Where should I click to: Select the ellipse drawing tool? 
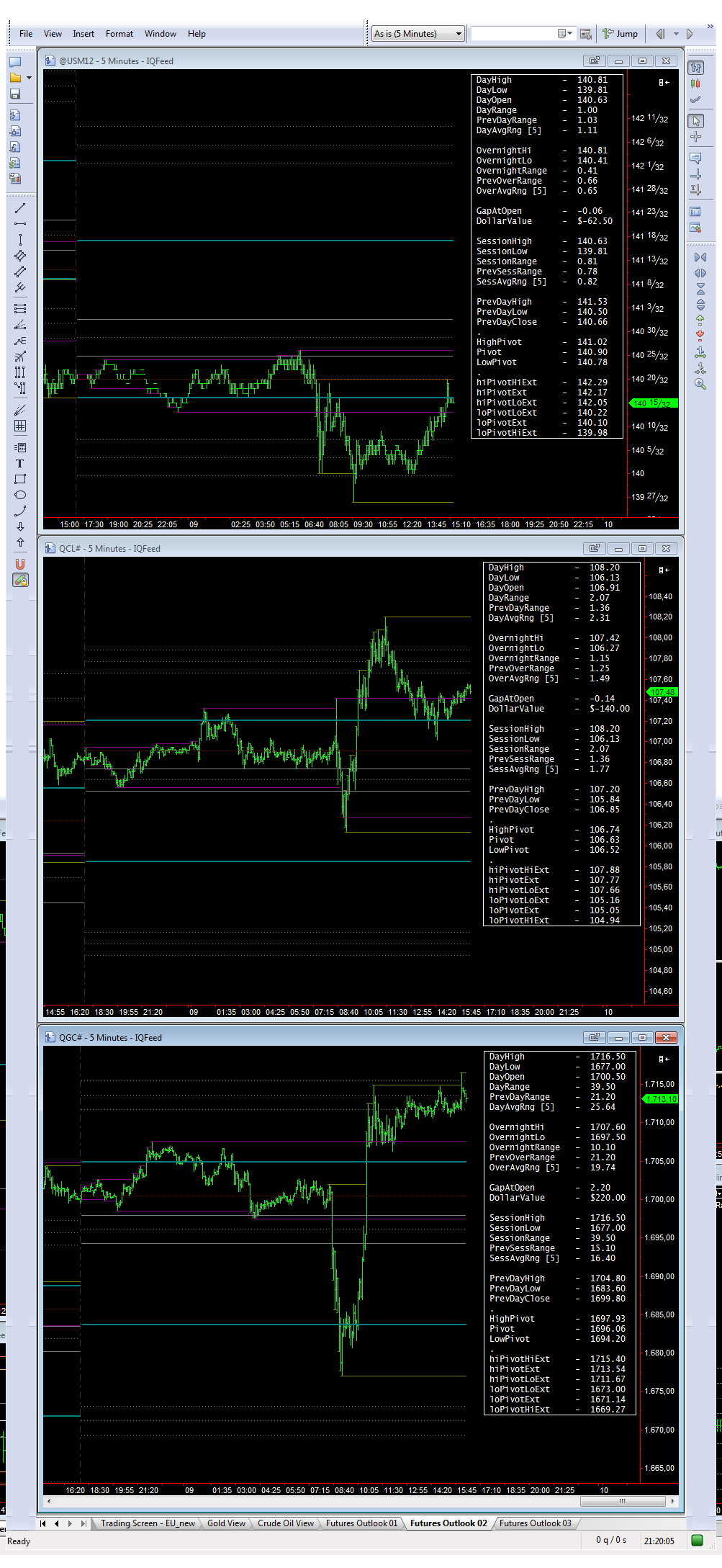pos(19,495)
